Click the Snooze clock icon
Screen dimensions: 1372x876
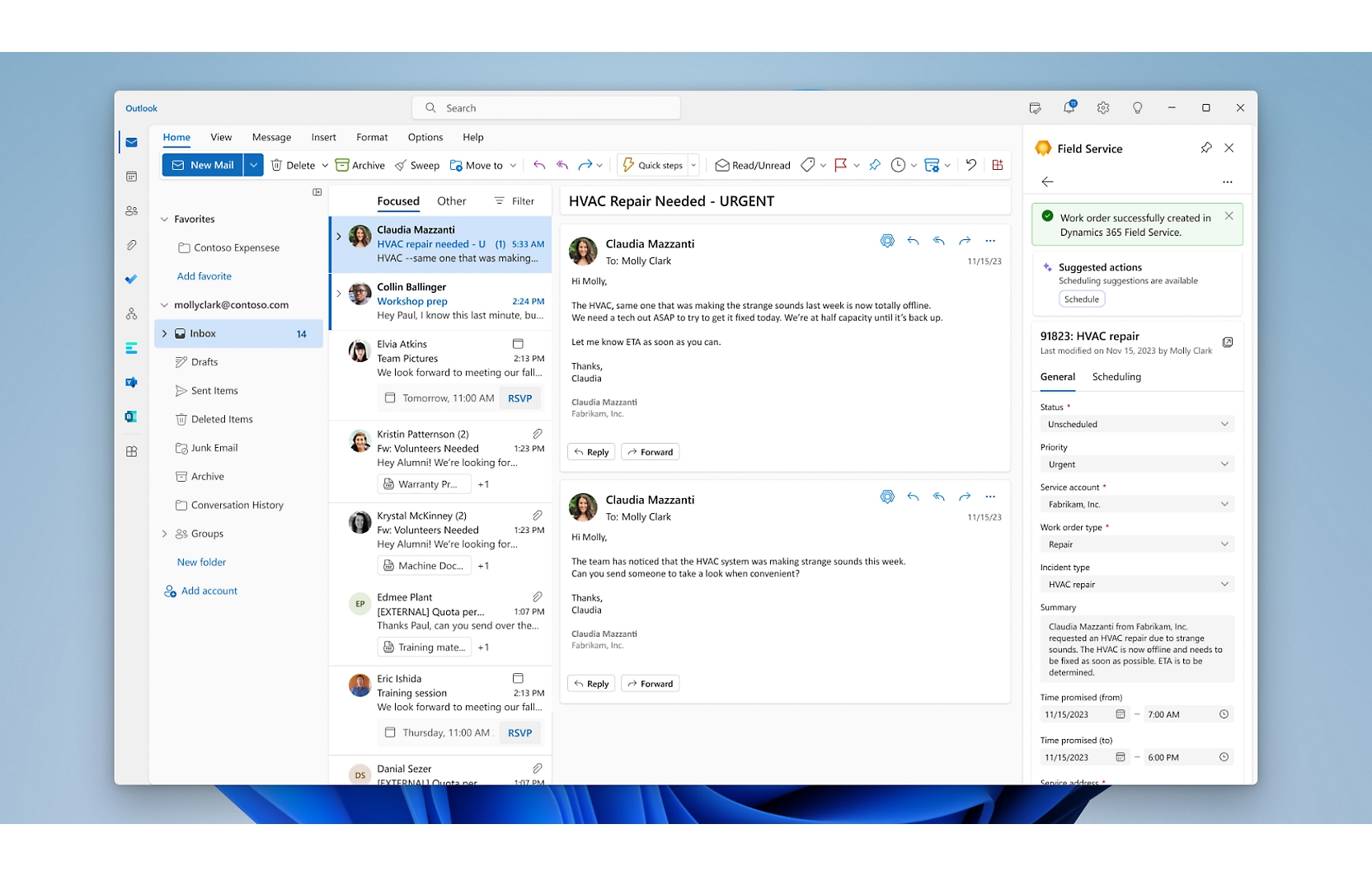[898, 165]
